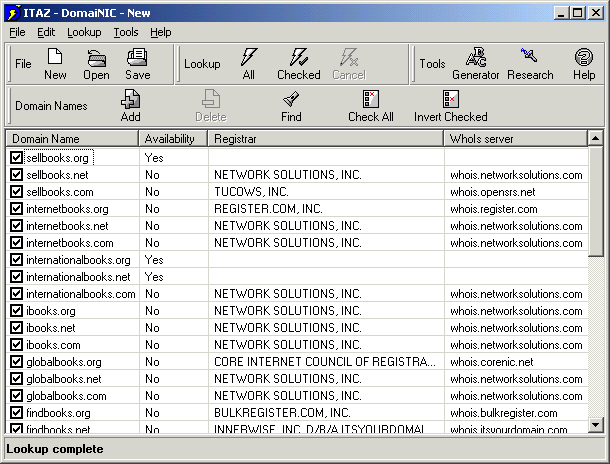This screenshot has height=464, width=610.
Task: Toggle the sellbooks.com checkbox
Action: pos(16,192)
